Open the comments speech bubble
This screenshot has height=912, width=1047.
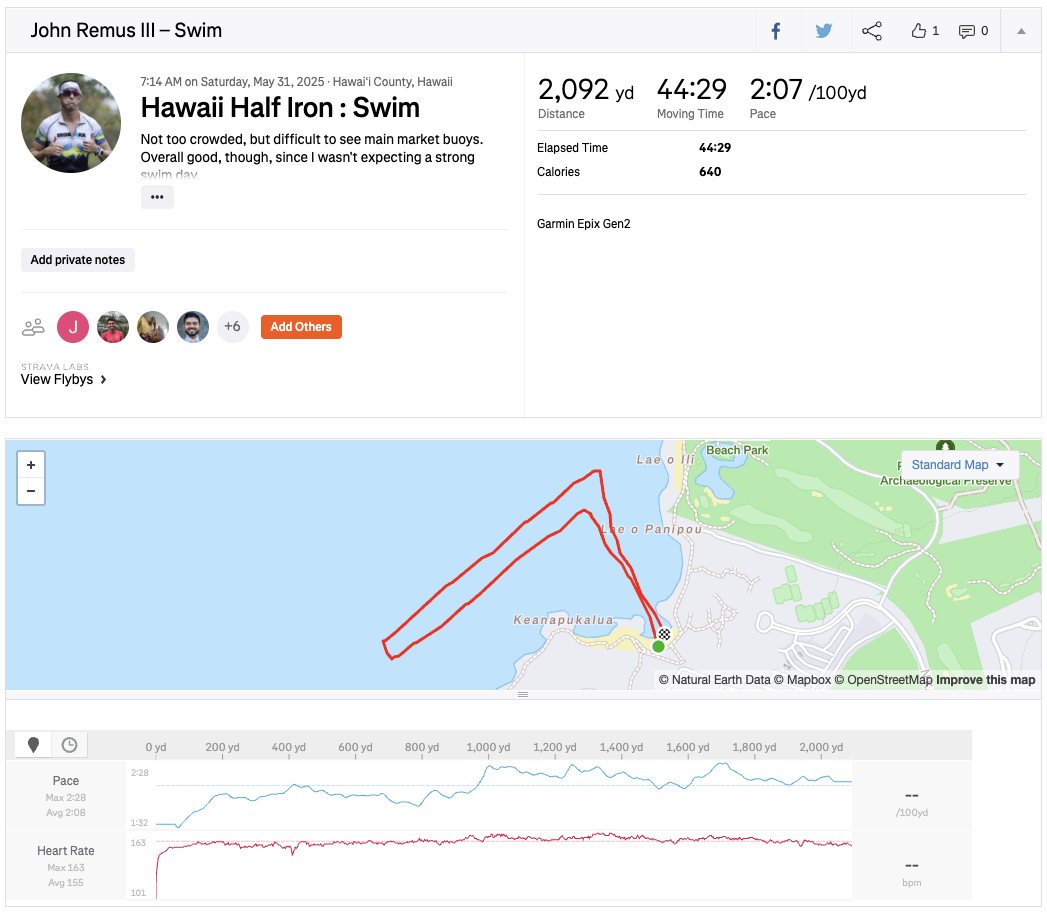(973, 31)
